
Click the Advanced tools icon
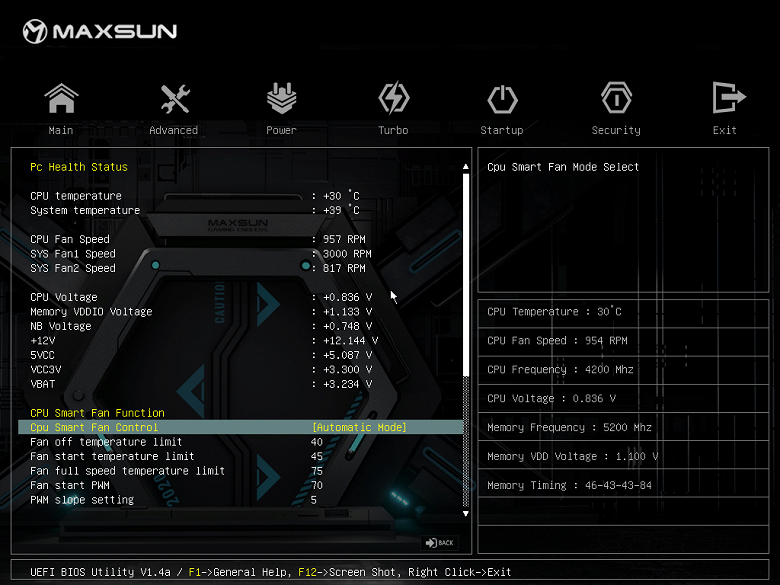[174, 99]
